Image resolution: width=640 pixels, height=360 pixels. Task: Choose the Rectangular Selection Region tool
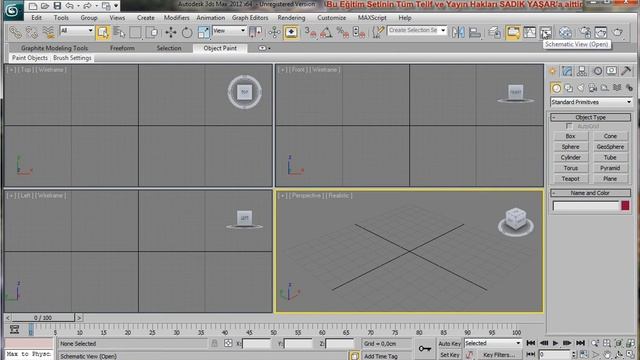pos(136,32)
